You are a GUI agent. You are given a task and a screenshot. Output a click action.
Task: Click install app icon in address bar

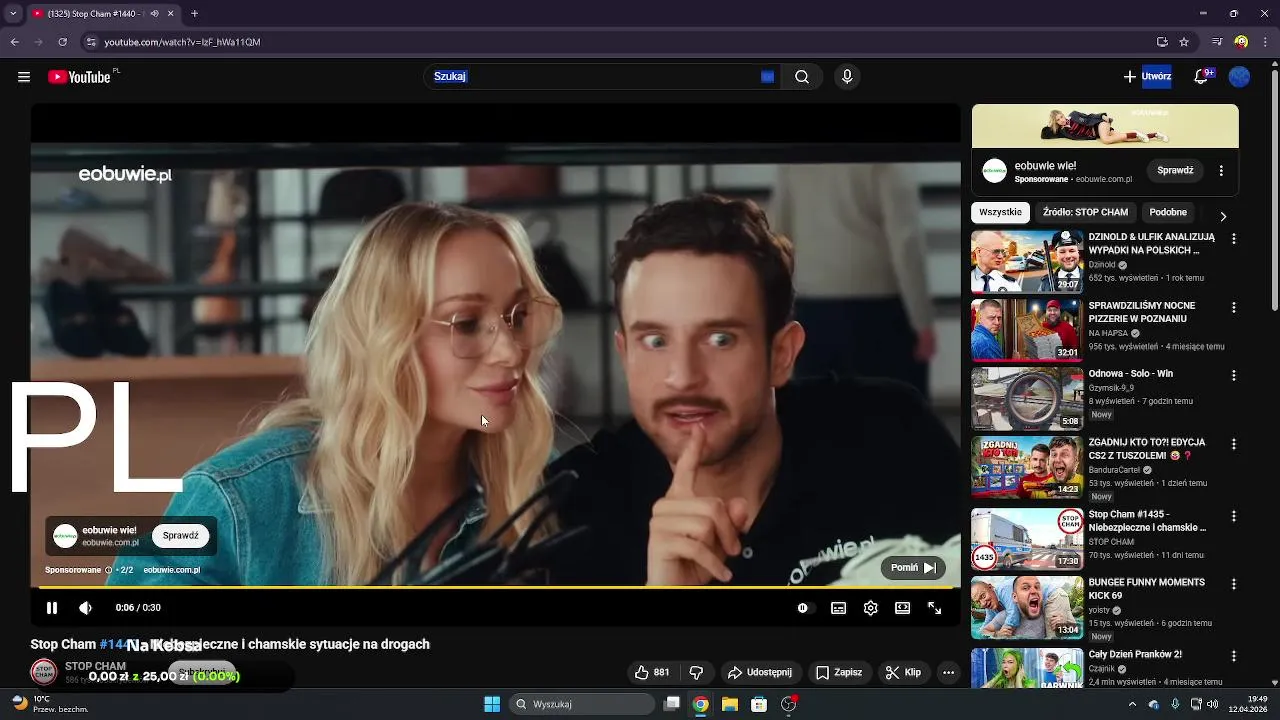pyautogui.click(x=1162, y=42)
